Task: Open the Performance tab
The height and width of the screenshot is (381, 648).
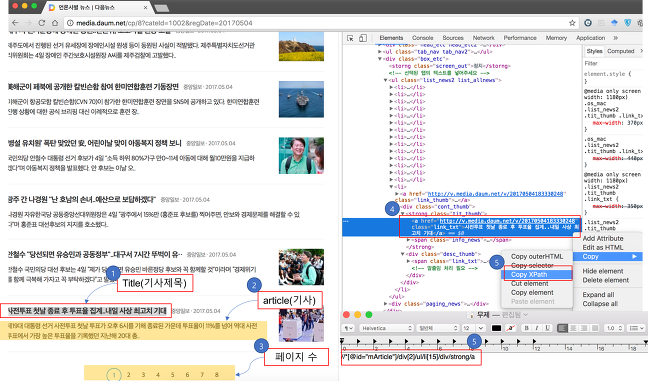Action: pos(520,38)
